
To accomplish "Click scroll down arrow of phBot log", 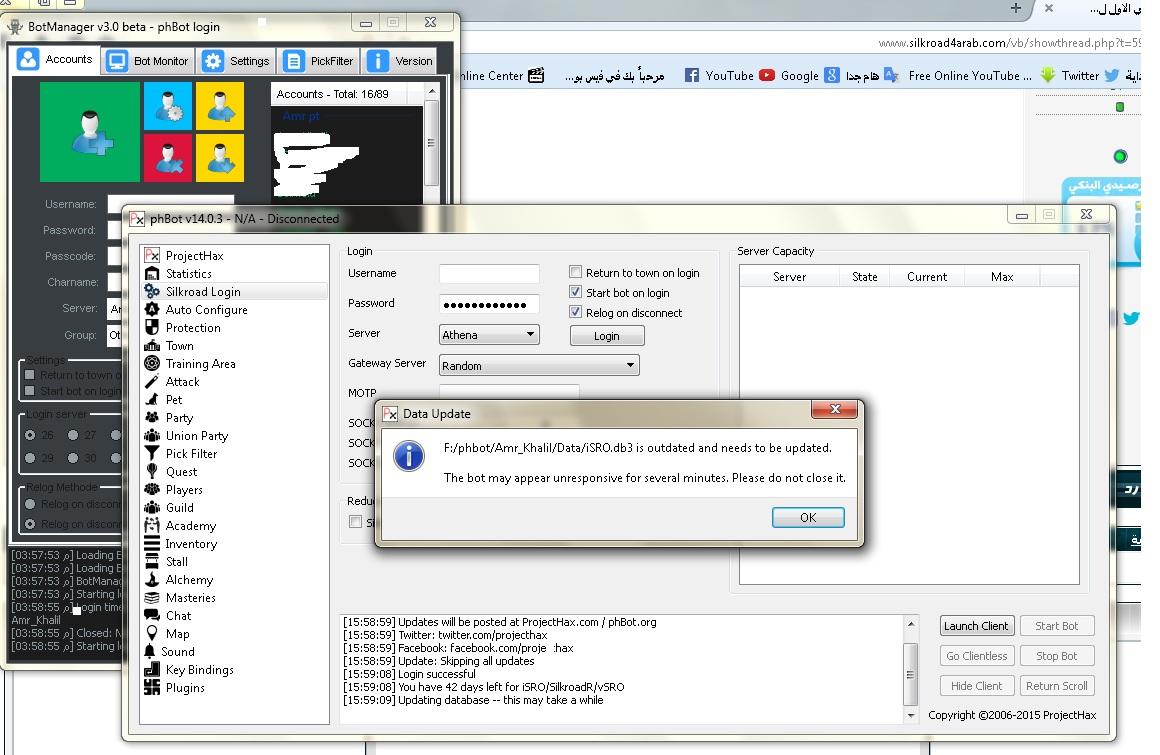I will click(x=911, y=715).
